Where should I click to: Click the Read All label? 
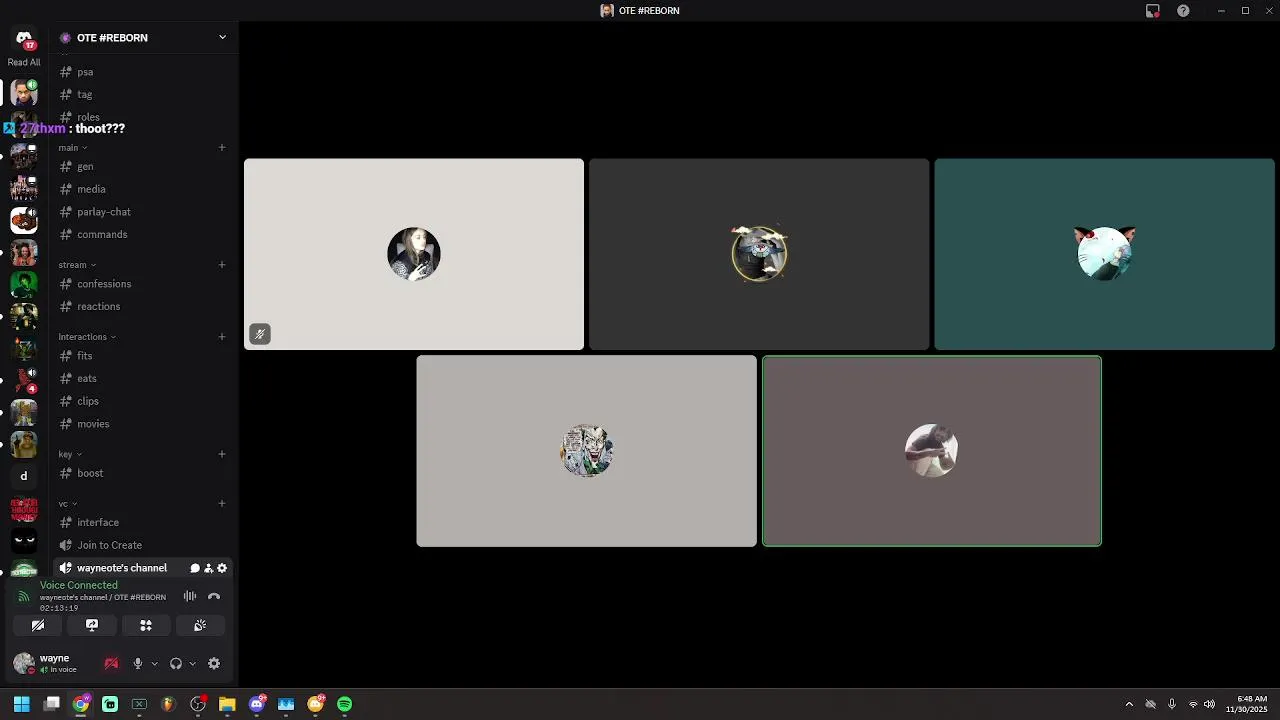coord(24,62)
